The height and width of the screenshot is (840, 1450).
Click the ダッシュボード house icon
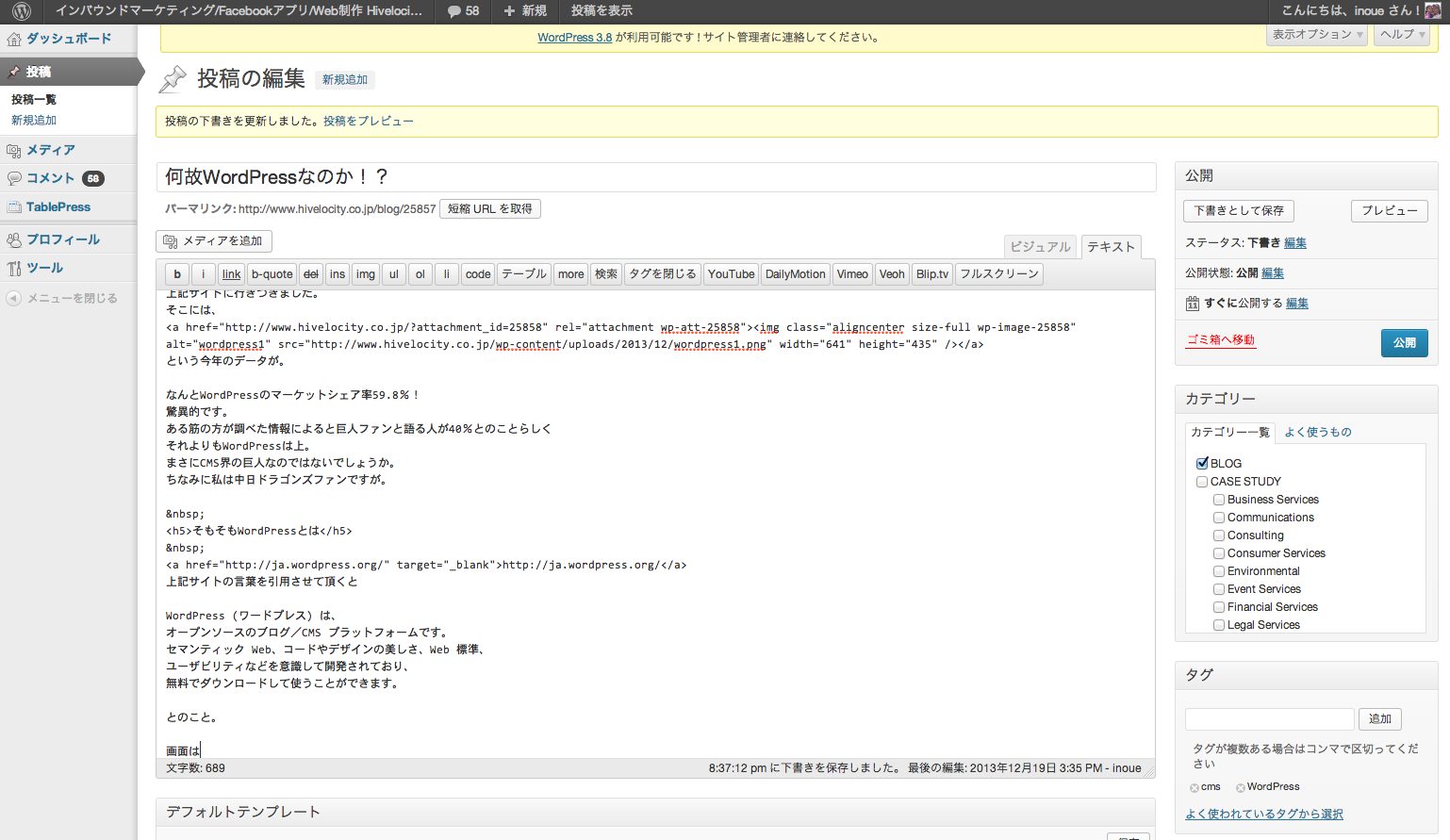click(x=13, y=38)
